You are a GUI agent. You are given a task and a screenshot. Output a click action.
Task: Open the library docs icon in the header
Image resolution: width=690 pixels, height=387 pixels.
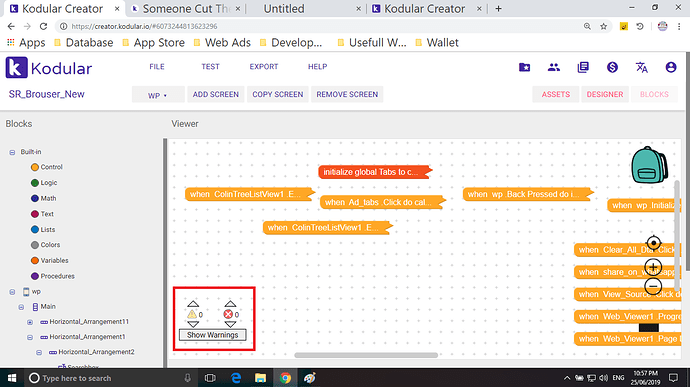pyautogui.click(x=583, y=67)
